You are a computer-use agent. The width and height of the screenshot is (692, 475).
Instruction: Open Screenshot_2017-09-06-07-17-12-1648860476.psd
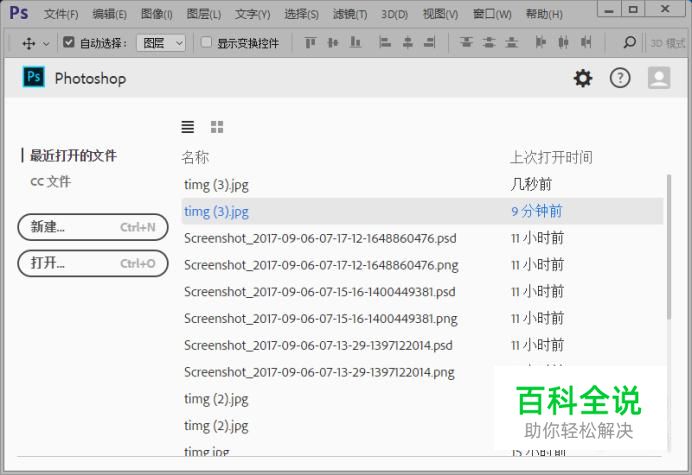tap(422, 238)
